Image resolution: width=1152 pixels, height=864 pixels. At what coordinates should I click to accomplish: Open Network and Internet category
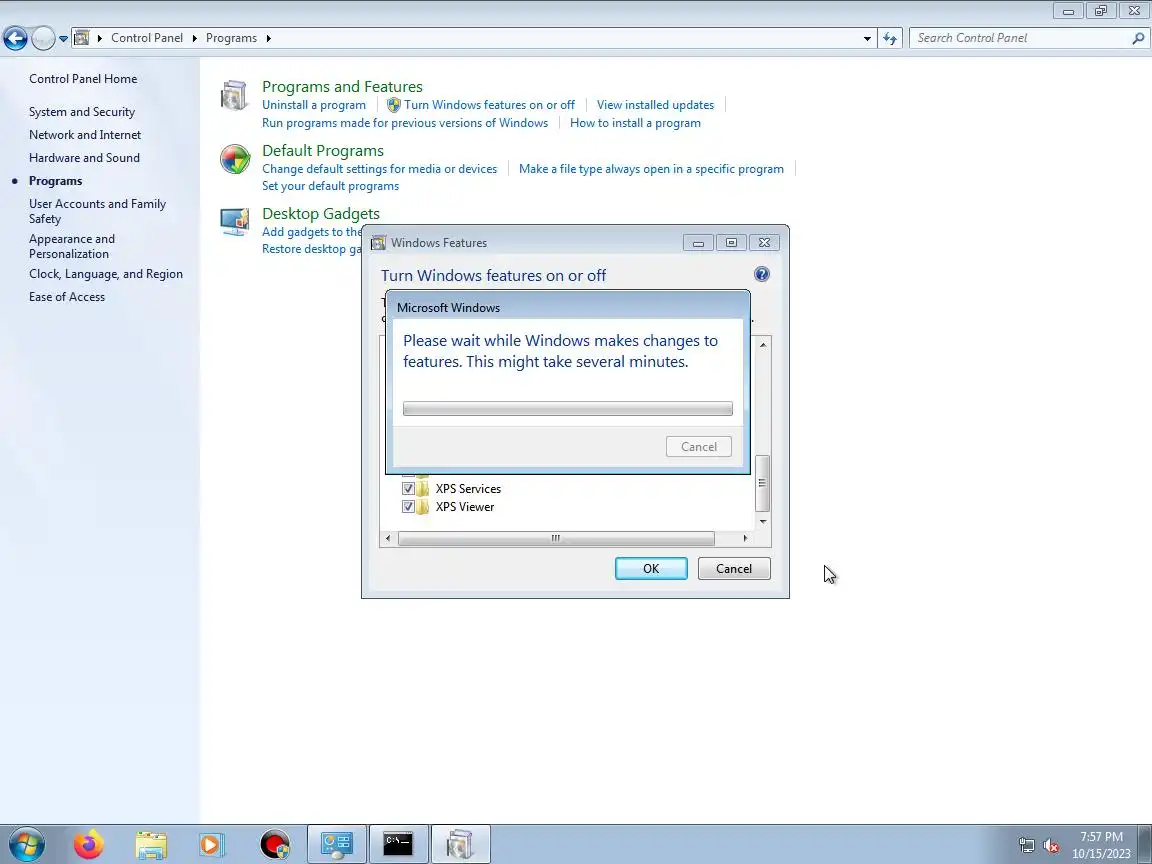[x=84, y=134]
